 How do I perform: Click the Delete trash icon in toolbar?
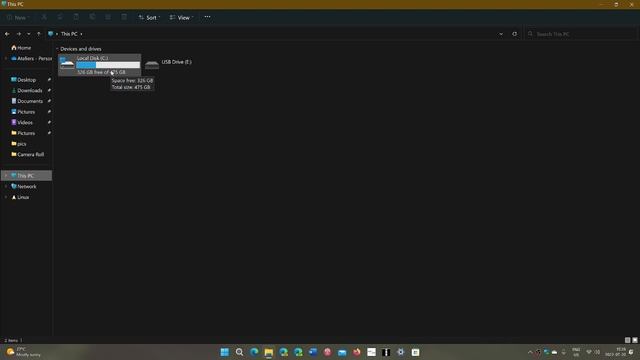coord(124,17)
